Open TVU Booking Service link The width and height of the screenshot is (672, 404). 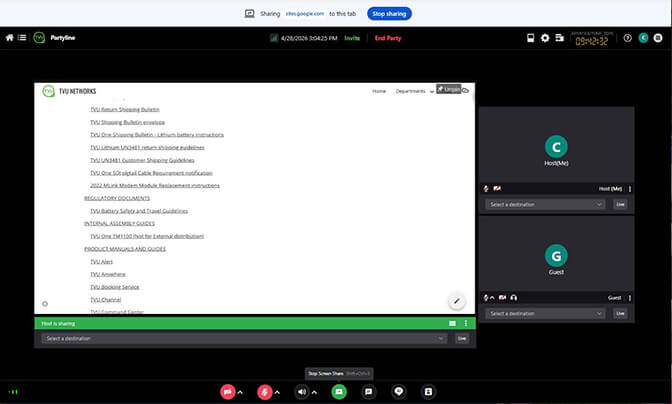tap(114, 287)
